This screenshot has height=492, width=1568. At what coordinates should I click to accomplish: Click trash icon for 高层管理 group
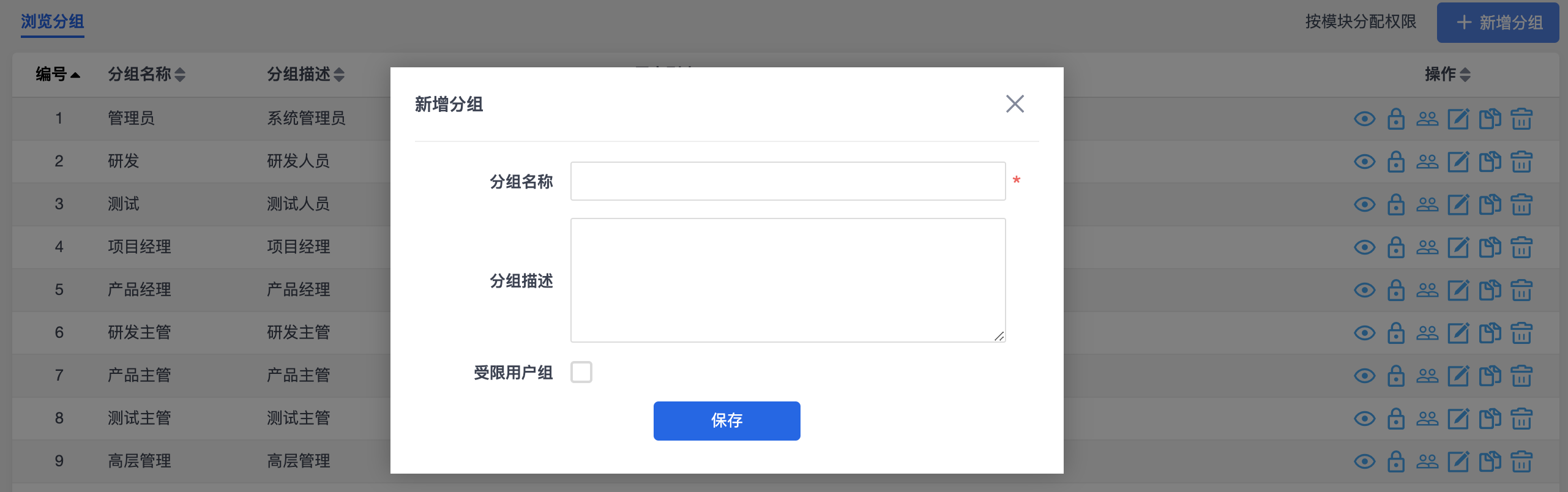(1521, 461)
